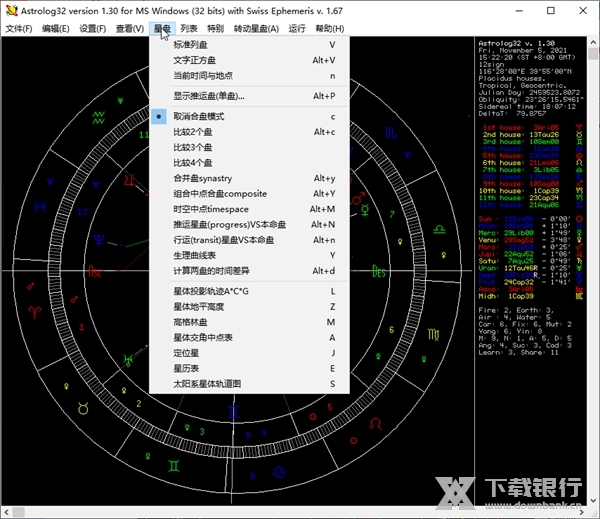Click the blue Cancer sign glyph

279,472
